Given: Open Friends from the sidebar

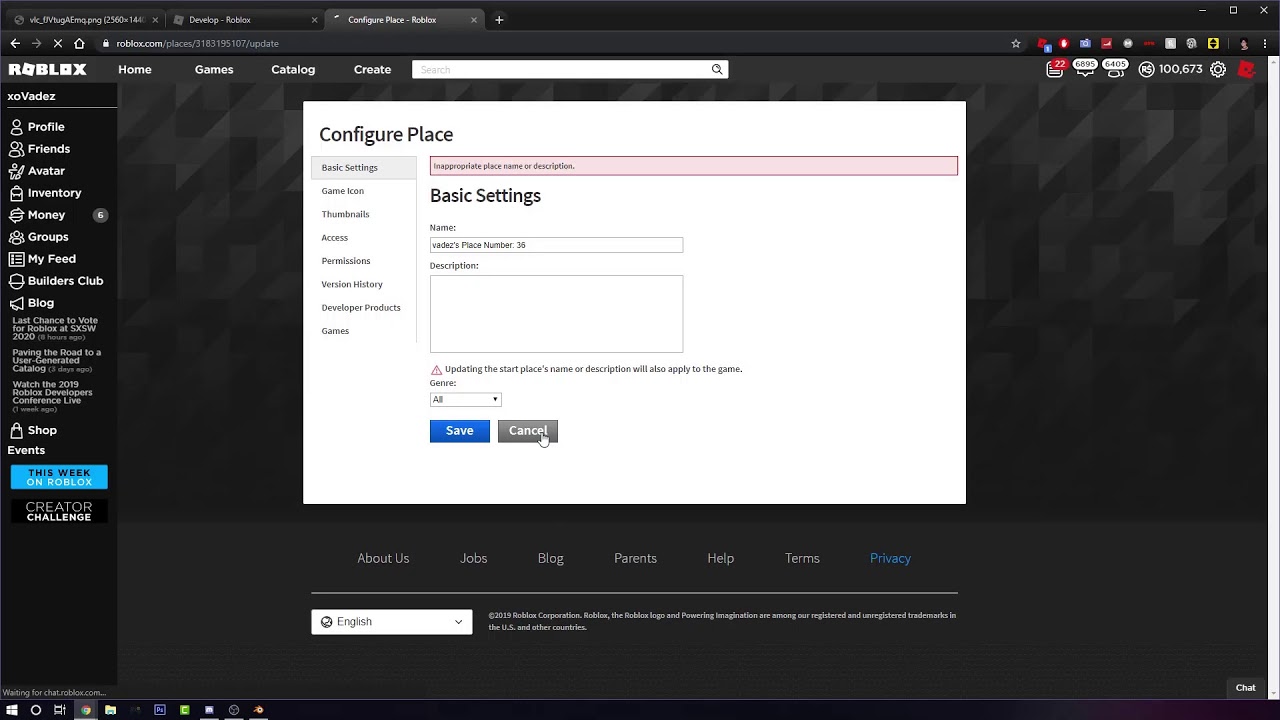Looking at the screenshot, I should pyautogui.click(x=39, y=149).
